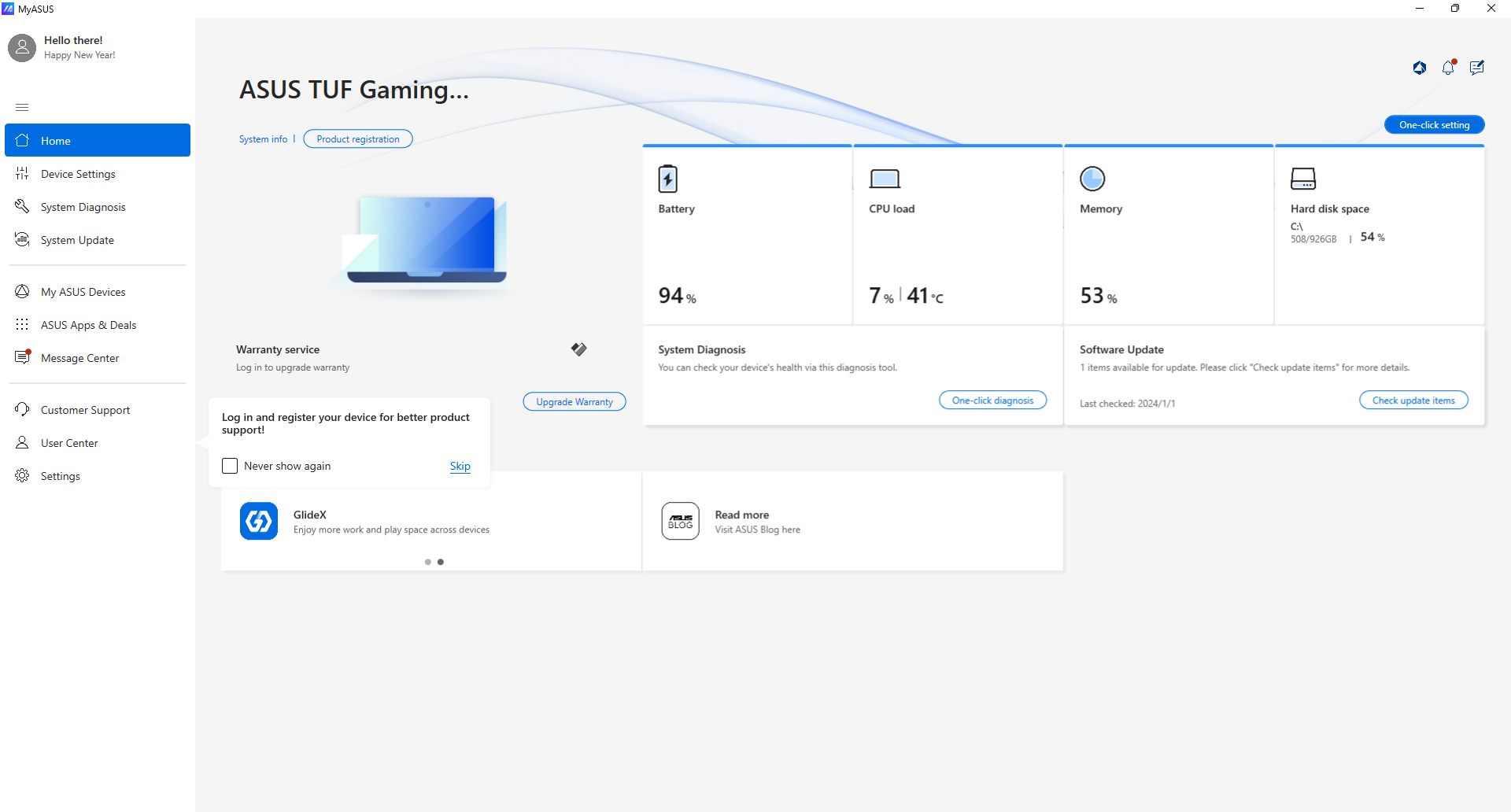Go to User Center

click(x=98, y=442)
